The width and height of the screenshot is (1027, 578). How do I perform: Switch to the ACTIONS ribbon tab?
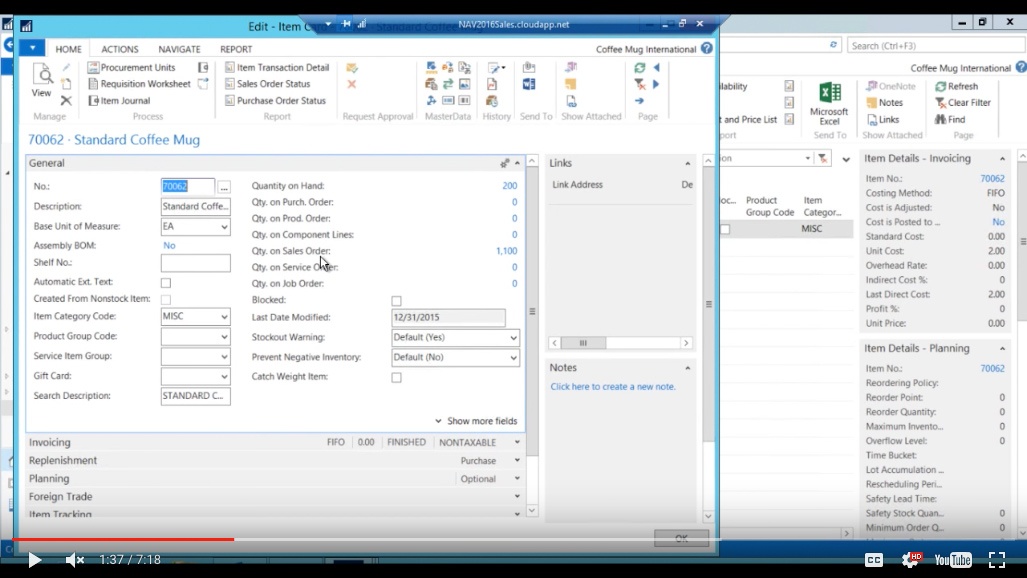[120, 49]
